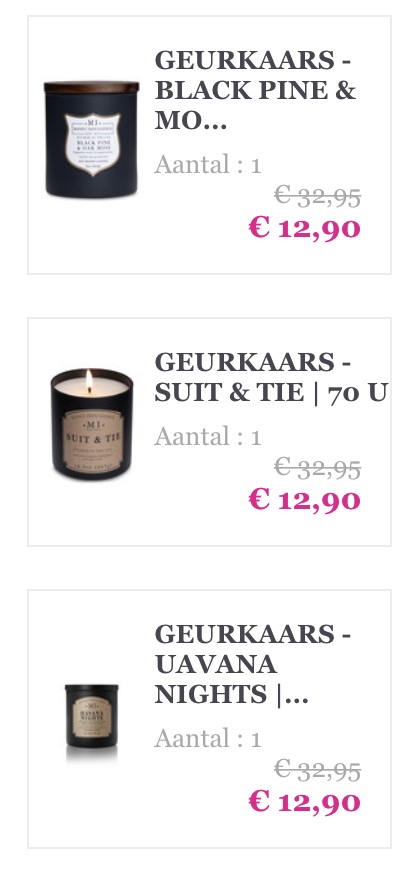Viewport: 416px width, 880px height.
Task: Click the crossed-out €32,95 price for Black Pine
Action: click(x=317, y=196)
